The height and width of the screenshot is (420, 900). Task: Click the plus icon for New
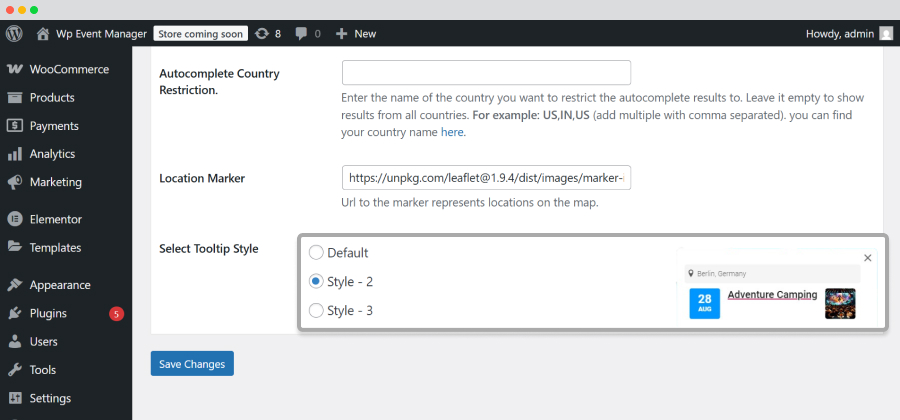pos(342,34)
